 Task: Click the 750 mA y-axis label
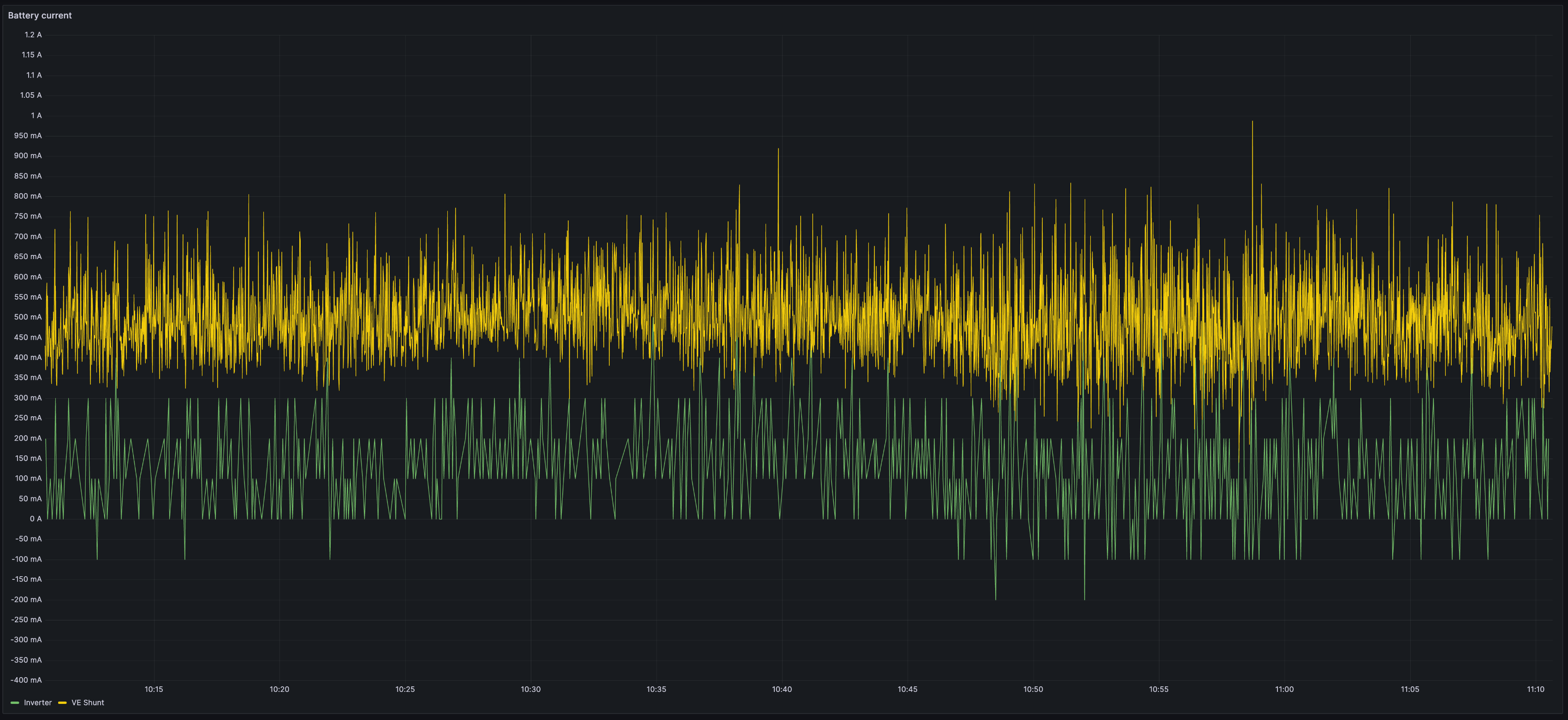pos(28,216)
